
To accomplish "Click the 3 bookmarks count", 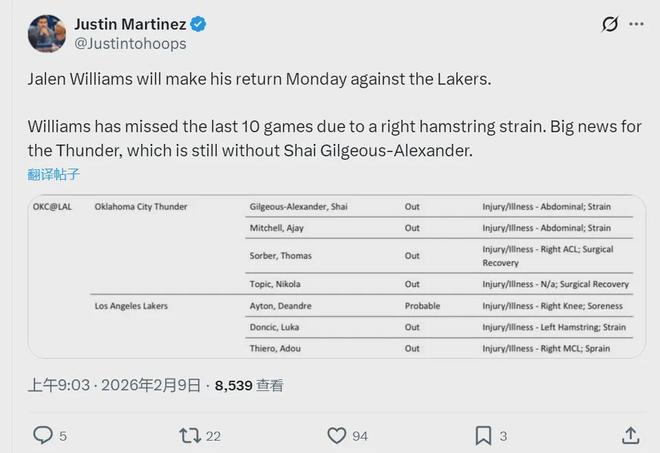I will (x=503, y=435).
